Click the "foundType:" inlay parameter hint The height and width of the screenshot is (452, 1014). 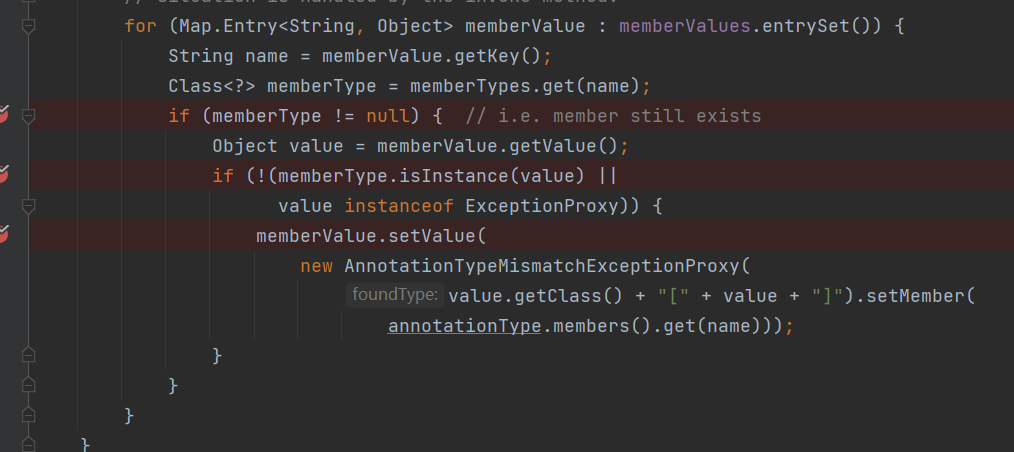click(x=394, y=295)
